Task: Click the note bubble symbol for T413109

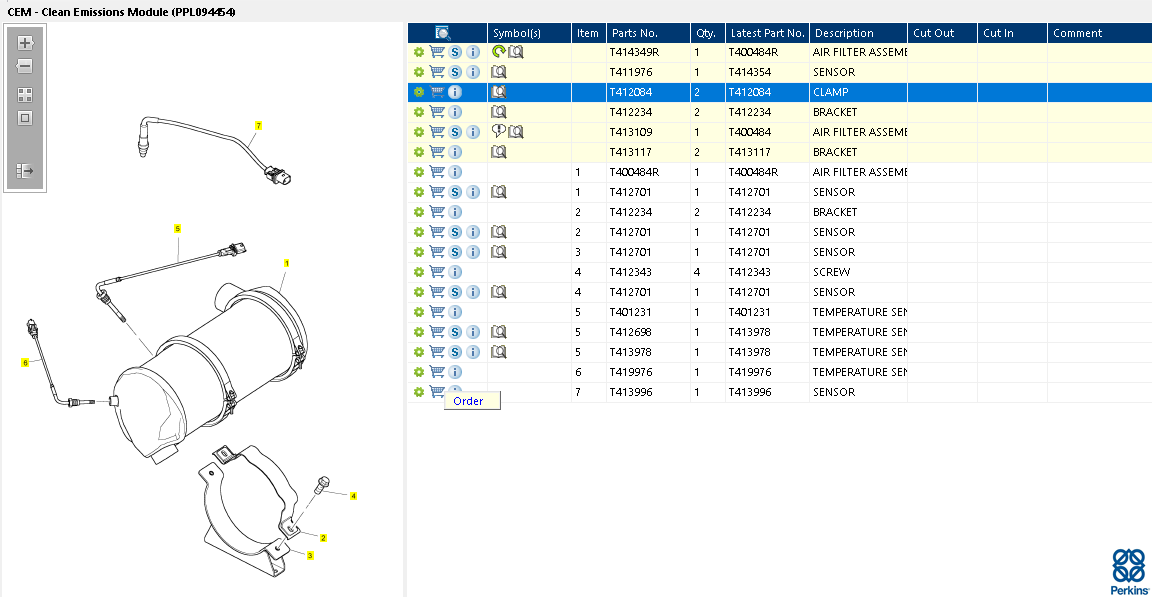Action: point(498,132)
